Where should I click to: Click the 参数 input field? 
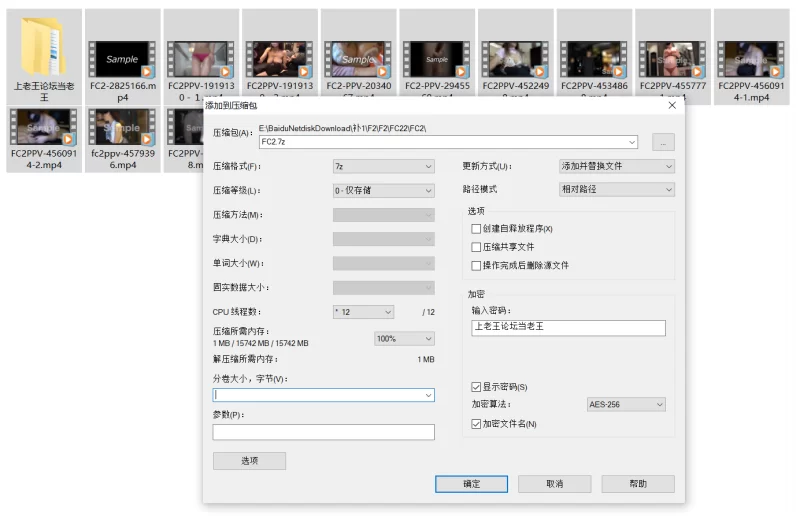tap(323, 432)
